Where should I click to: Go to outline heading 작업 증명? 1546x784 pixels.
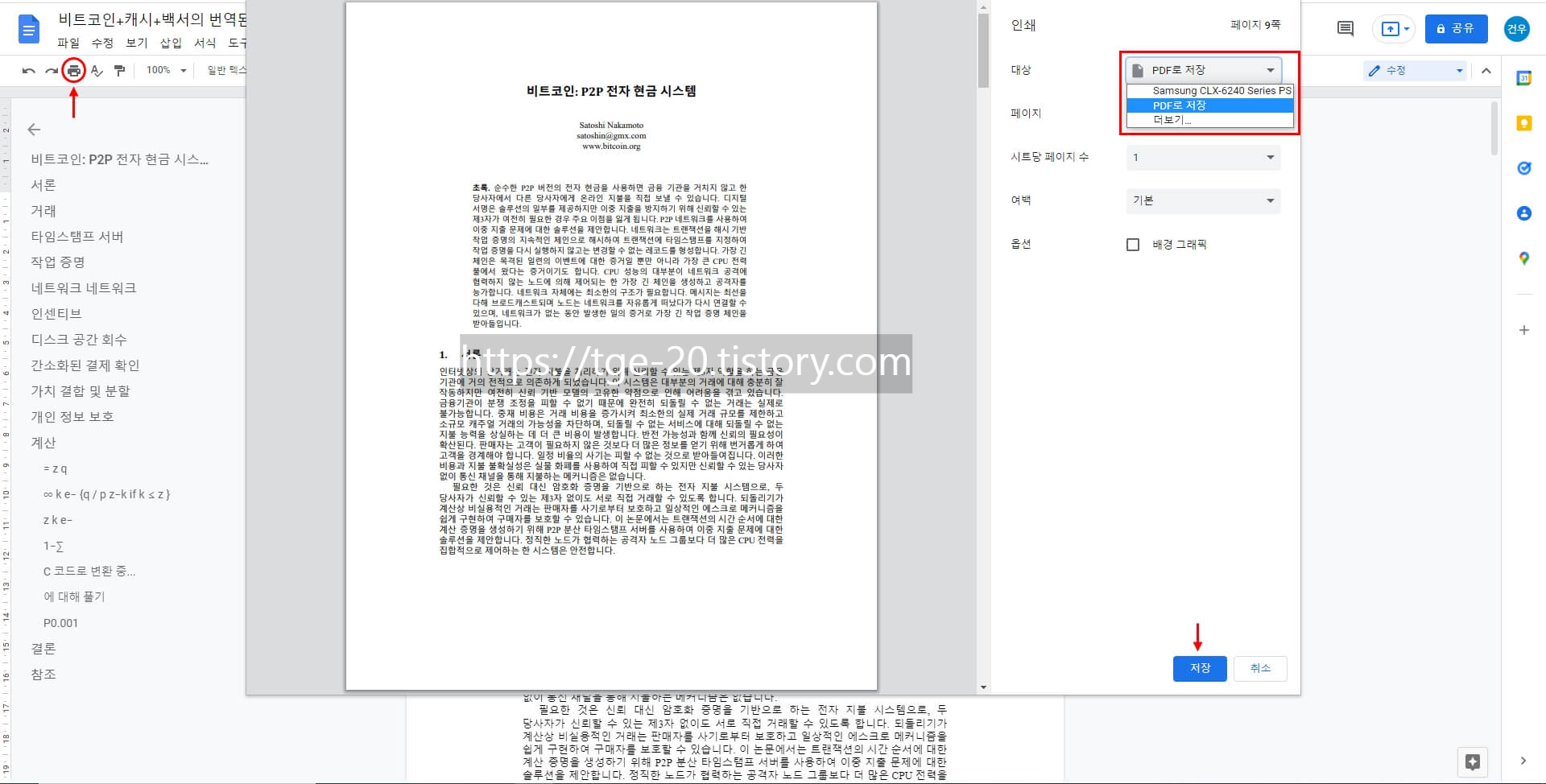(x=58, y=262)
